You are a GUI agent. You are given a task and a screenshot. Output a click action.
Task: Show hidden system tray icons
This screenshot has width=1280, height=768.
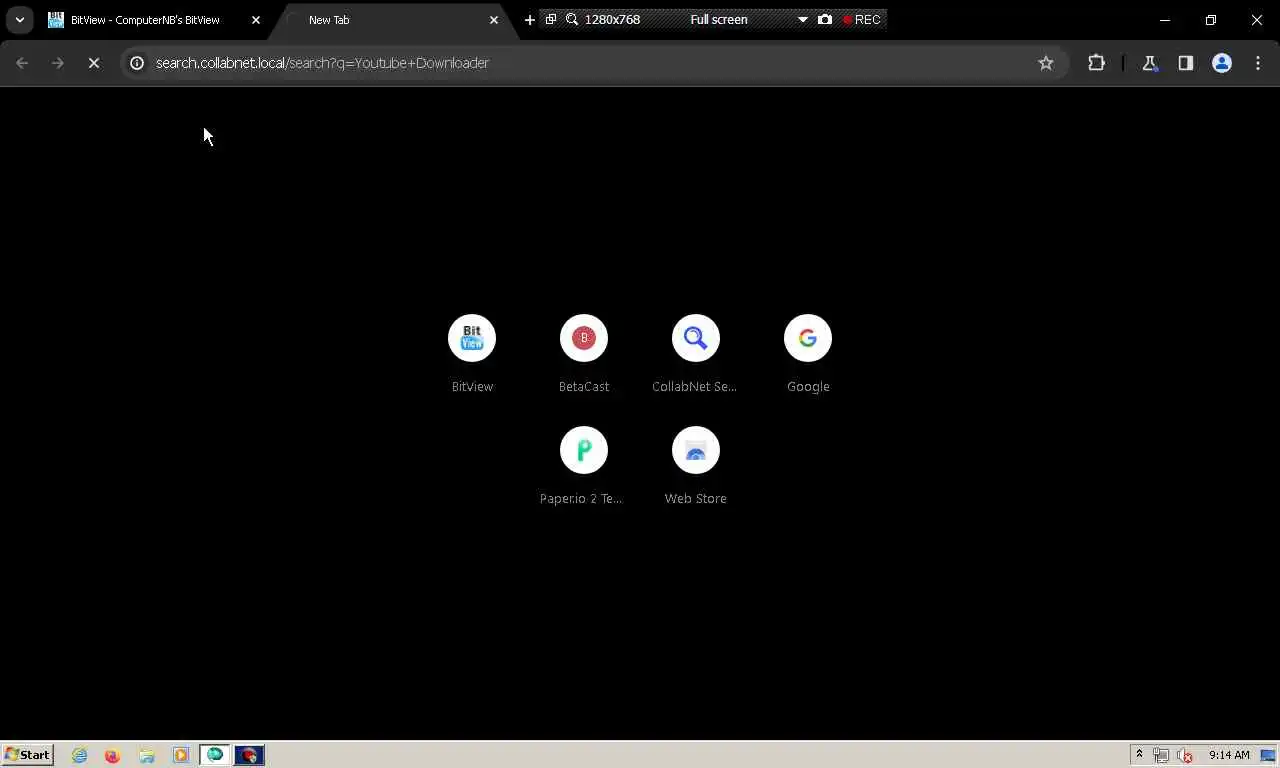click(1139, 755)
